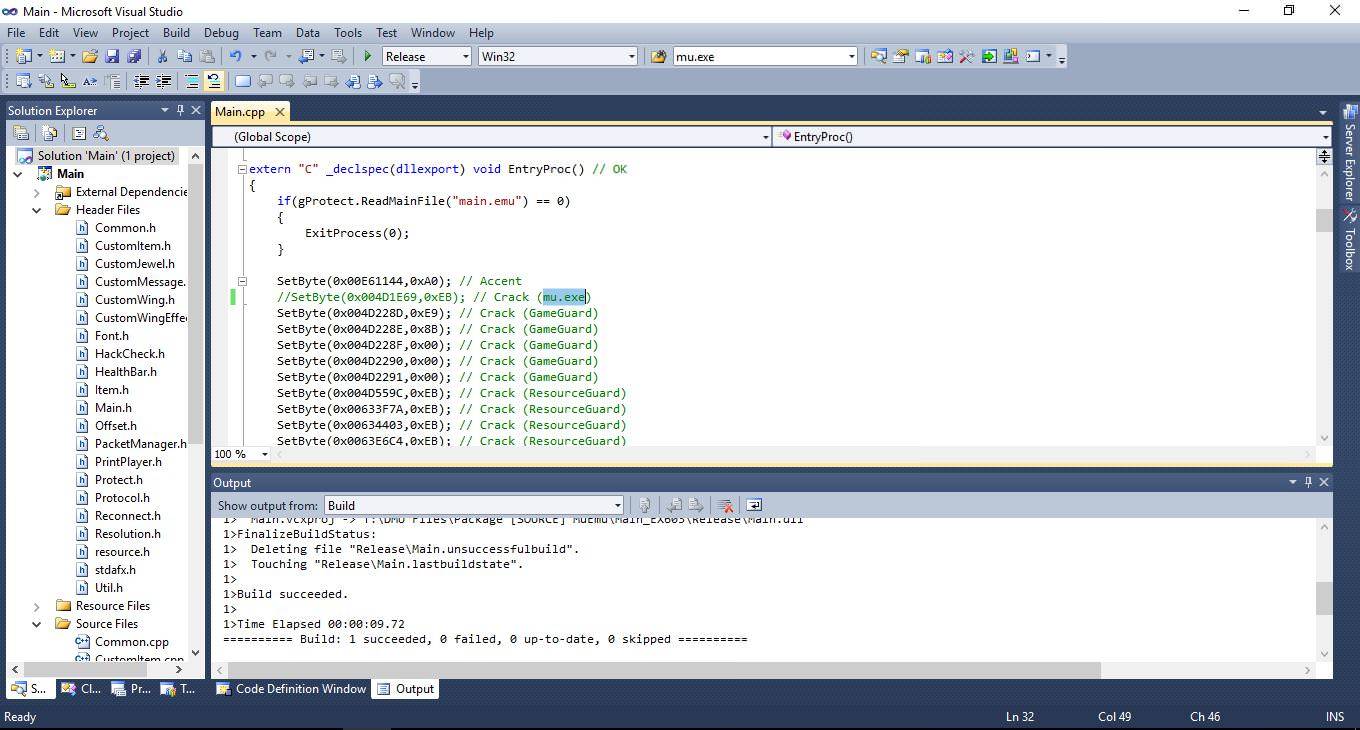Screen dimensions: 1360x730
Task: Click the Cut scissors icon
Action: 162,57
